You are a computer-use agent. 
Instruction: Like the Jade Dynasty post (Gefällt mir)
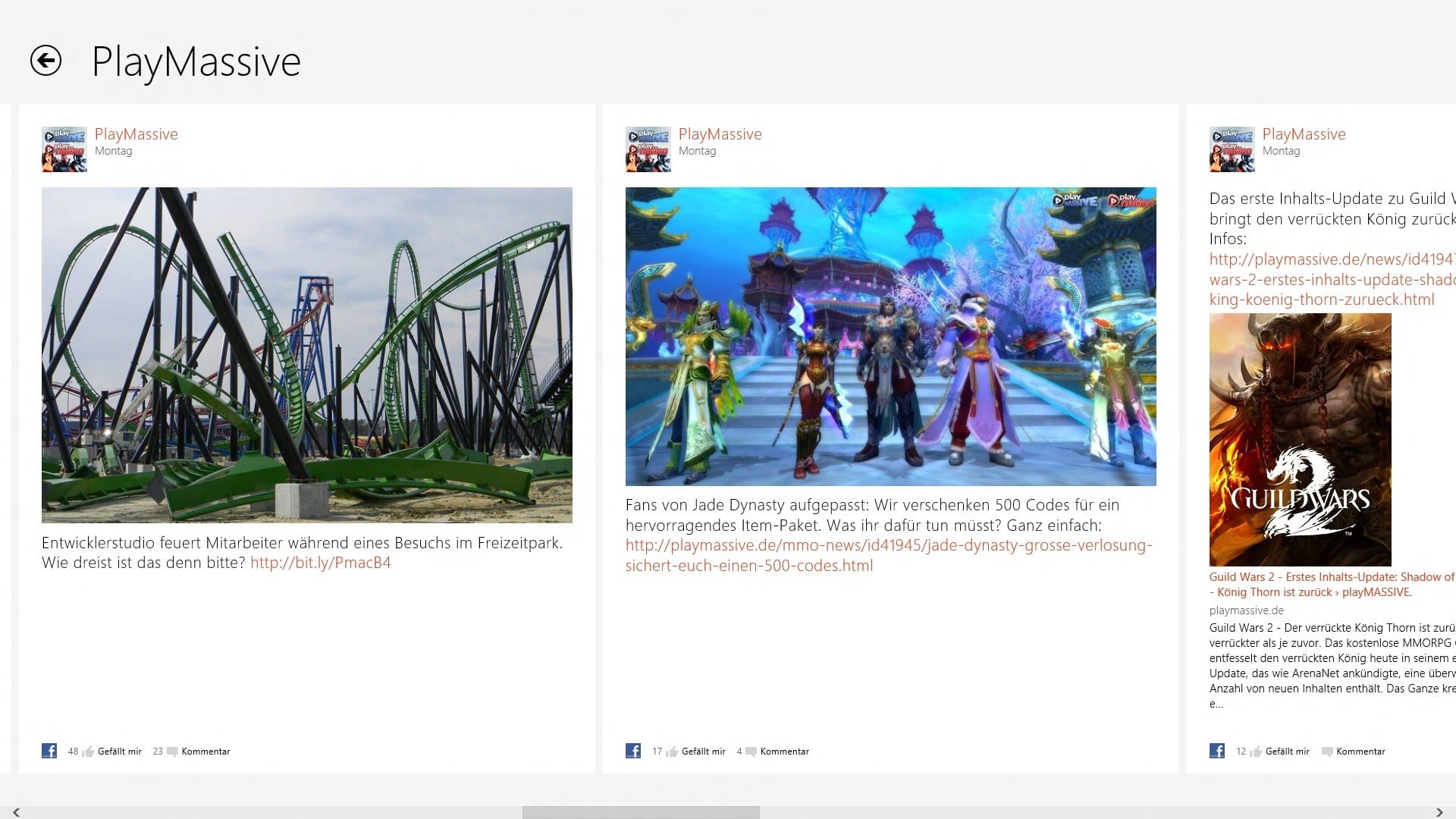point(703,752)
